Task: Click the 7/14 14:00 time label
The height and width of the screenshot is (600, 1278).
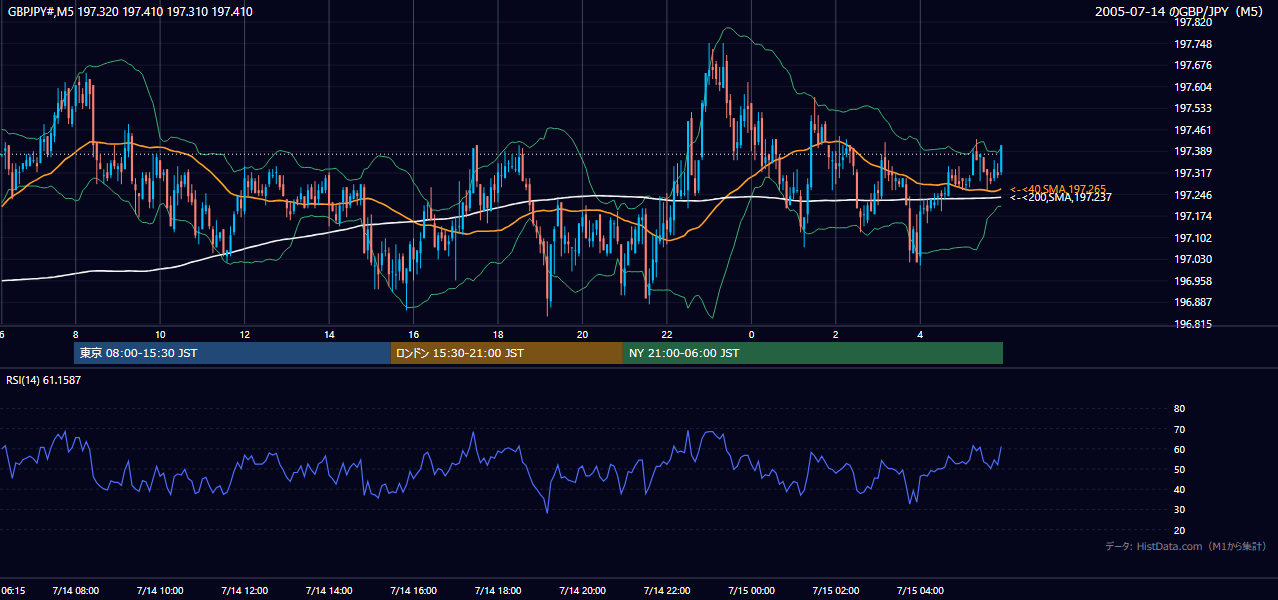Action: click(329, 591)
